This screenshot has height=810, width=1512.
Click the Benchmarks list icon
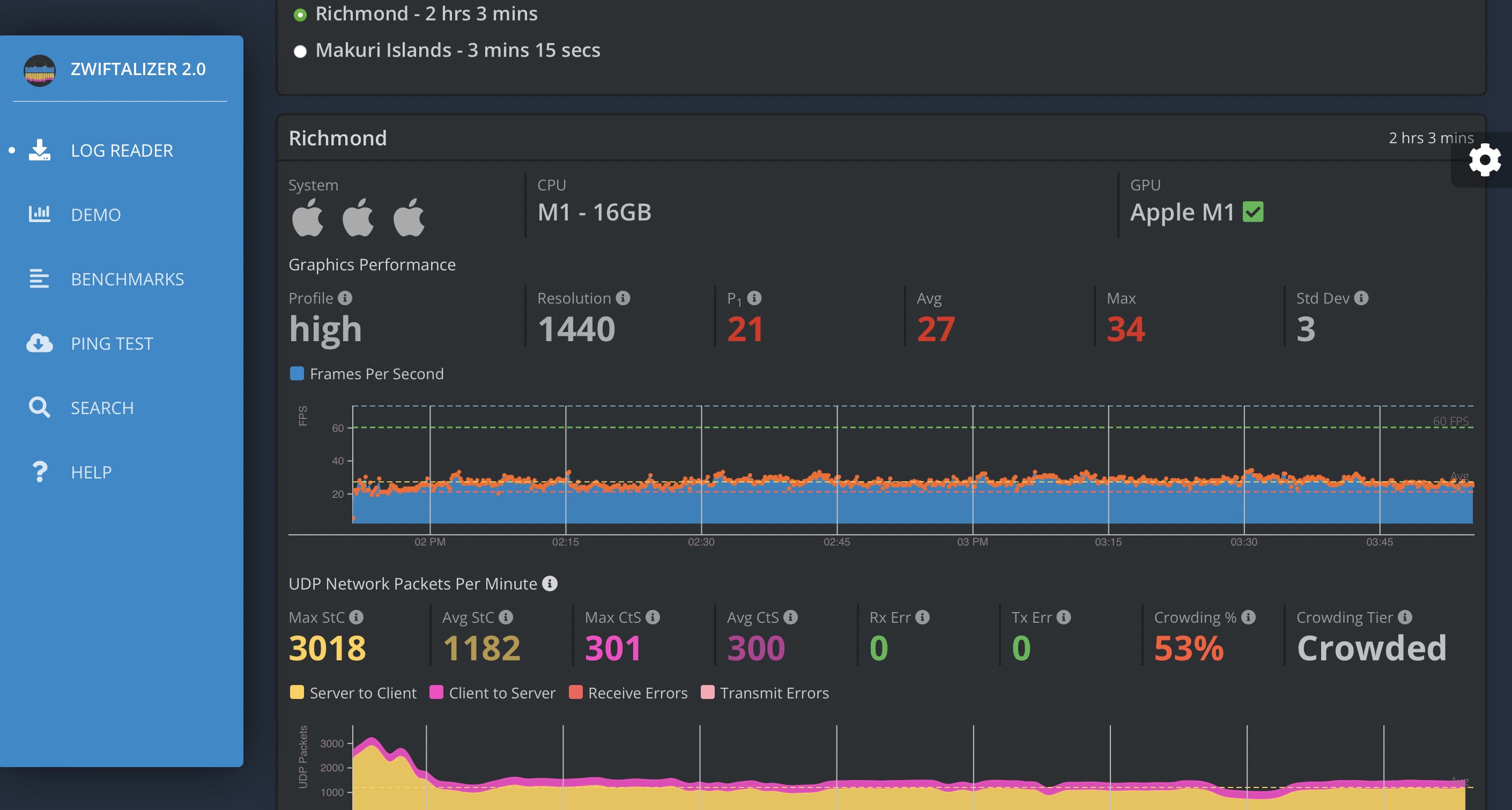[39, 279]
